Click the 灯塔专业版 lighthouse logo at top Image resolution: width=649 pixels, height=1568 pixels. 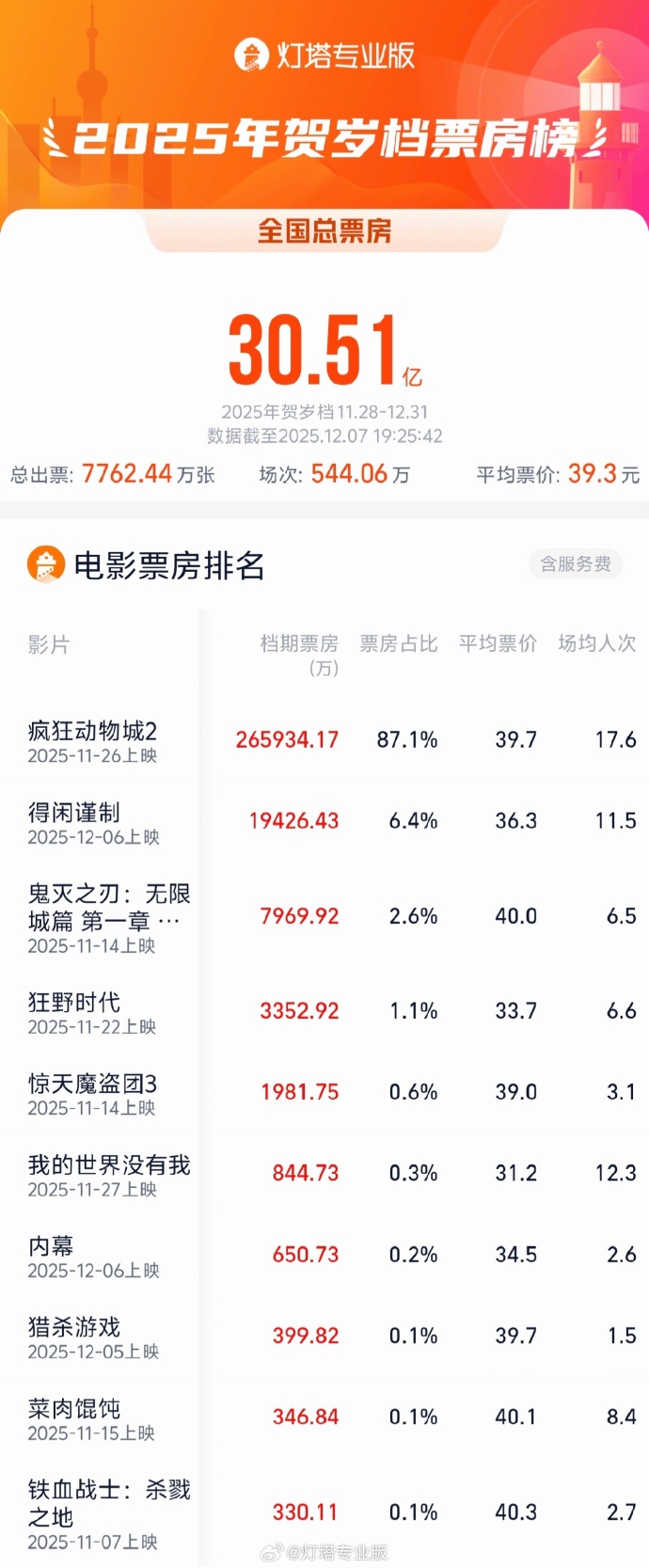pos(251,55)
